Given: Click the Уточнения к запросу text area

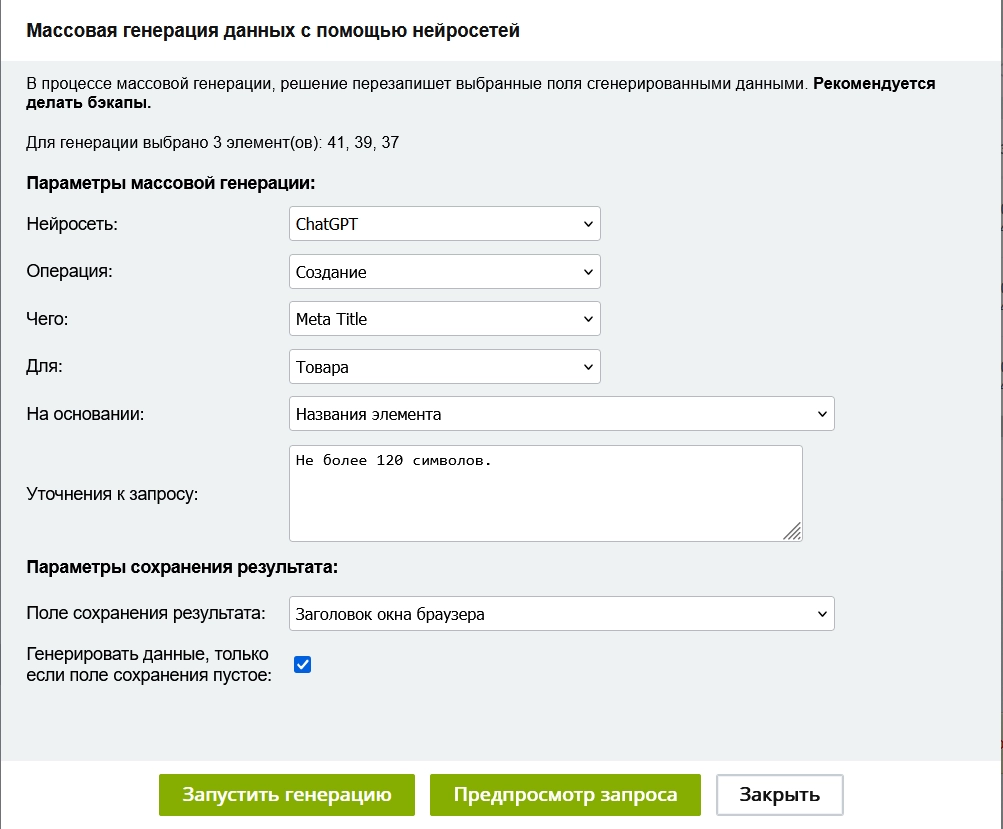Looking at the screenshot, I should pos(545,493).
